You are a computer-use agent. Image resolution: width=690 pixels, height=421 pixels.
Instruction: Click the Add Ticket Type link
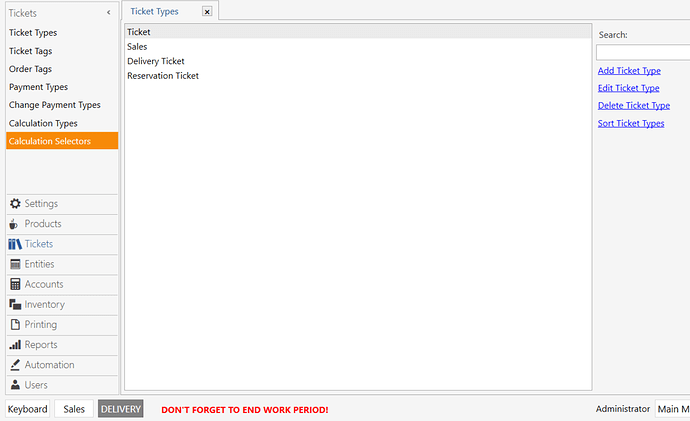629,71
